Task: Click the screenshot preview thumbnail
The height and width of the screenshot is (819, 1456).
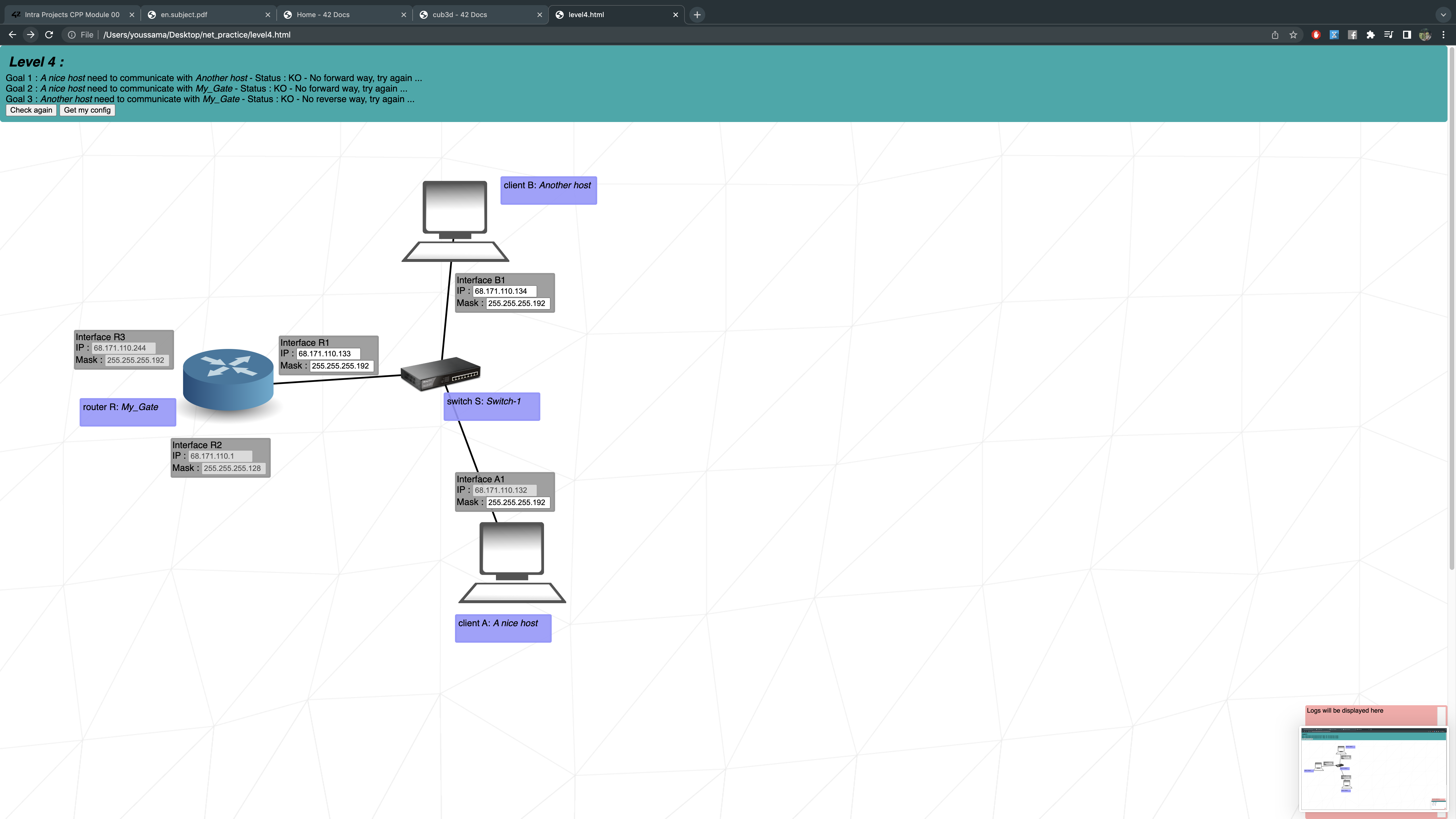Action: (1374, 769)
